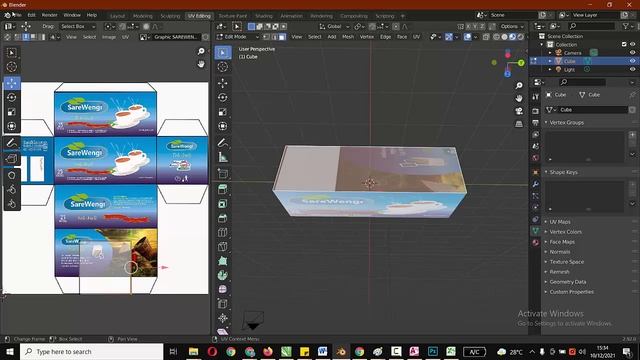This screenshot has width=640, height=360.
Task: Open the Edit Mode dropdown
Action: pos(238,37)
